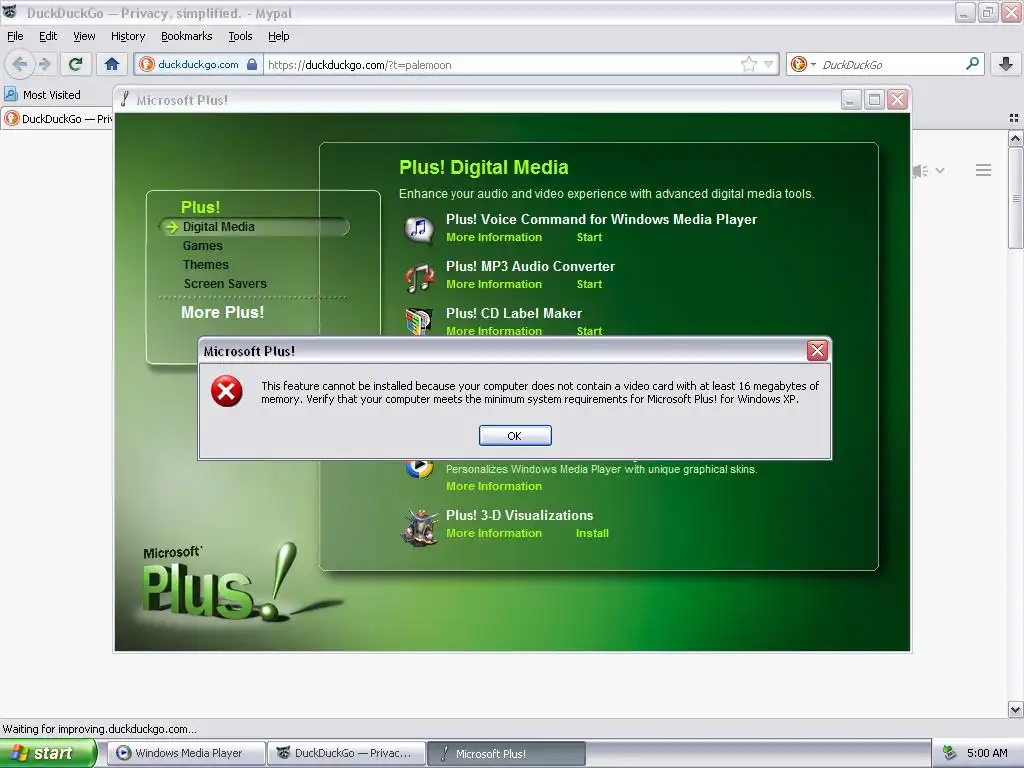
Task: Click the URL address field
Action: tap(500, 65)
